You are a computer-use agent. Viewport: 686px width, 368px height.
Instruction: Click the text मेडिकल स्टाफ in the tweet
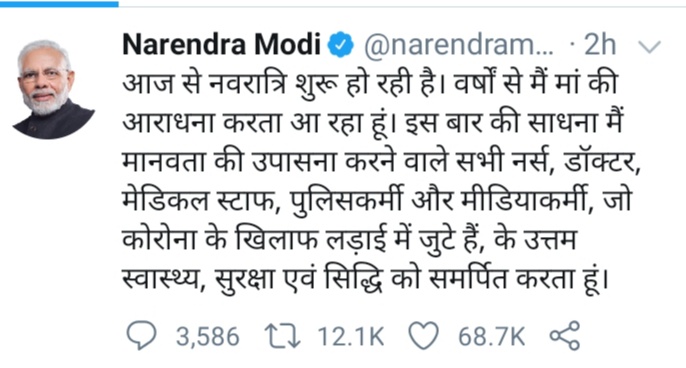(201, 200)
